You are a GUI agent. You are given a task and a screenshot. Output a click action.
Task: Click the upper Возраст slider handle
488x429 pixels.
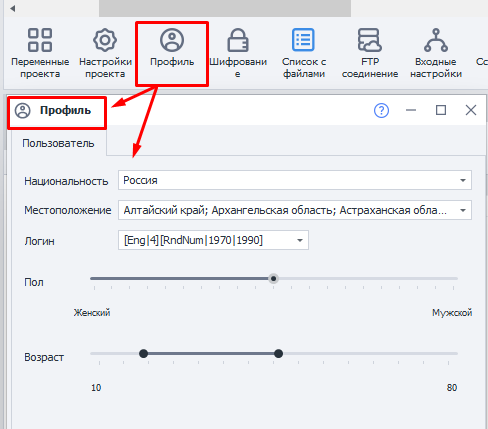[278, 353]
